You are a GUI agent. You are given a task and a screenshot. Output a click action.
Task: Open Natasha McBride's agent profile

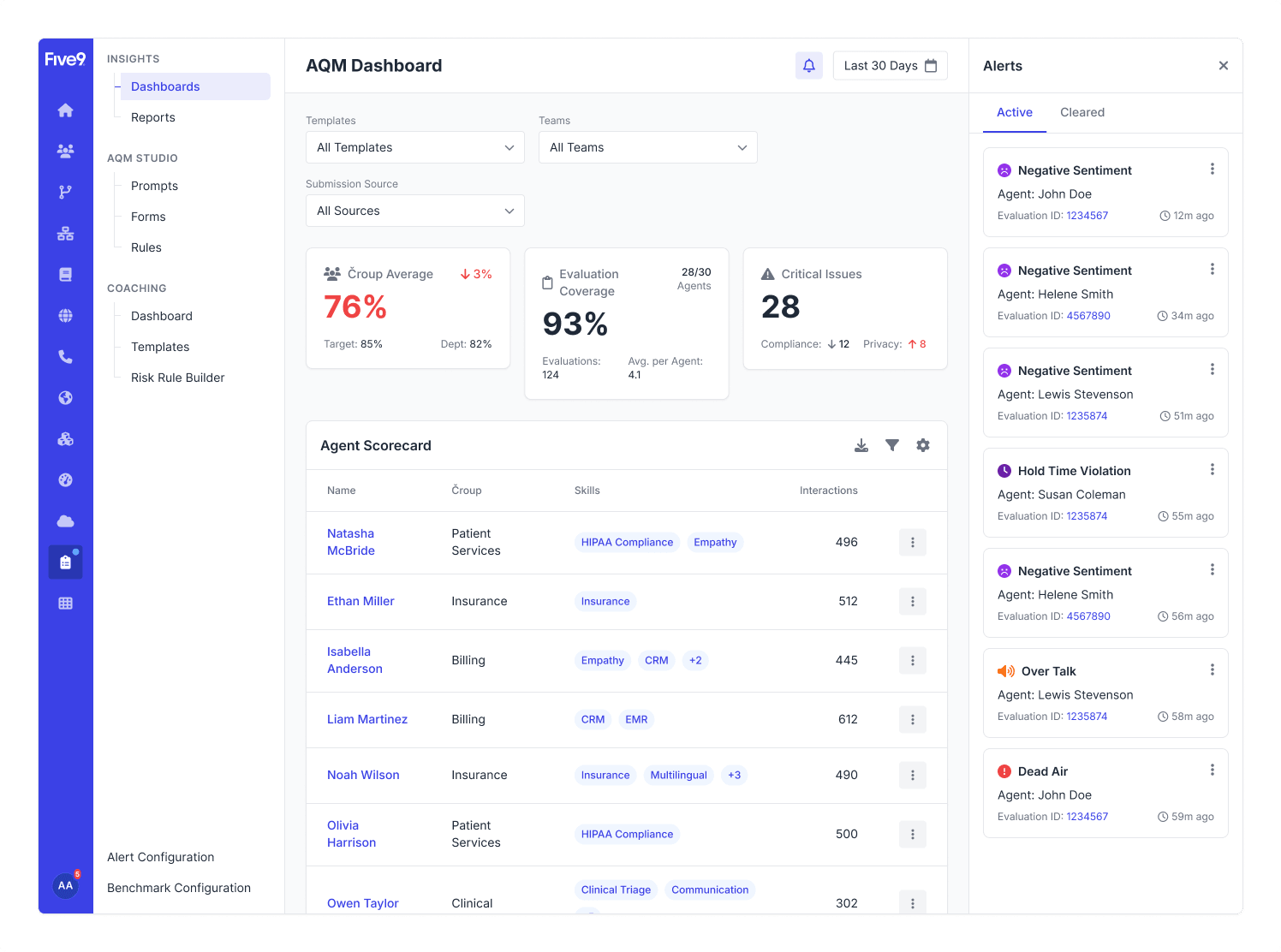[351, 542]
